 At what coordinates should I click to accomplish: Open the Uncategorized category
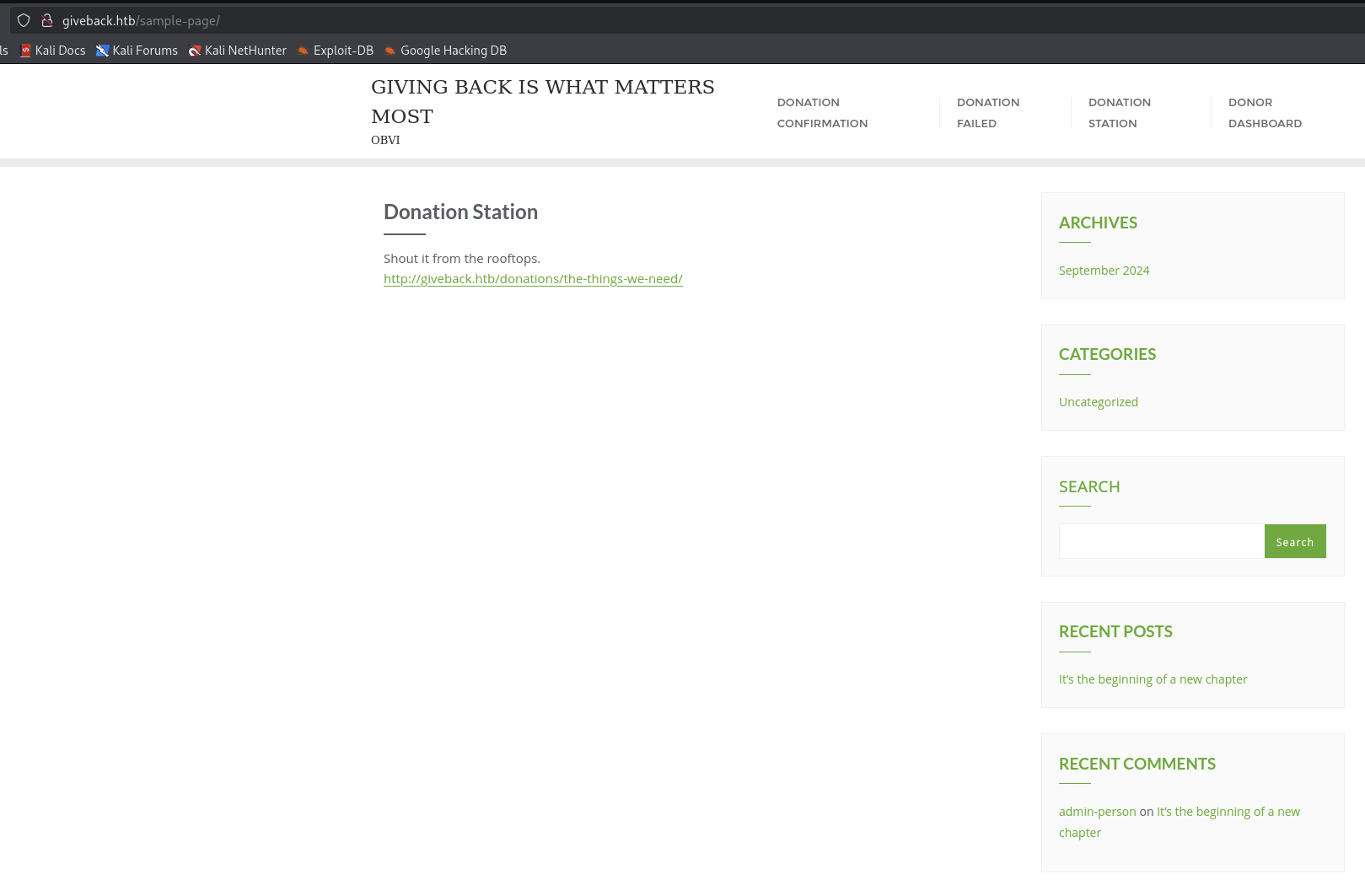(x=1098, y=401)
